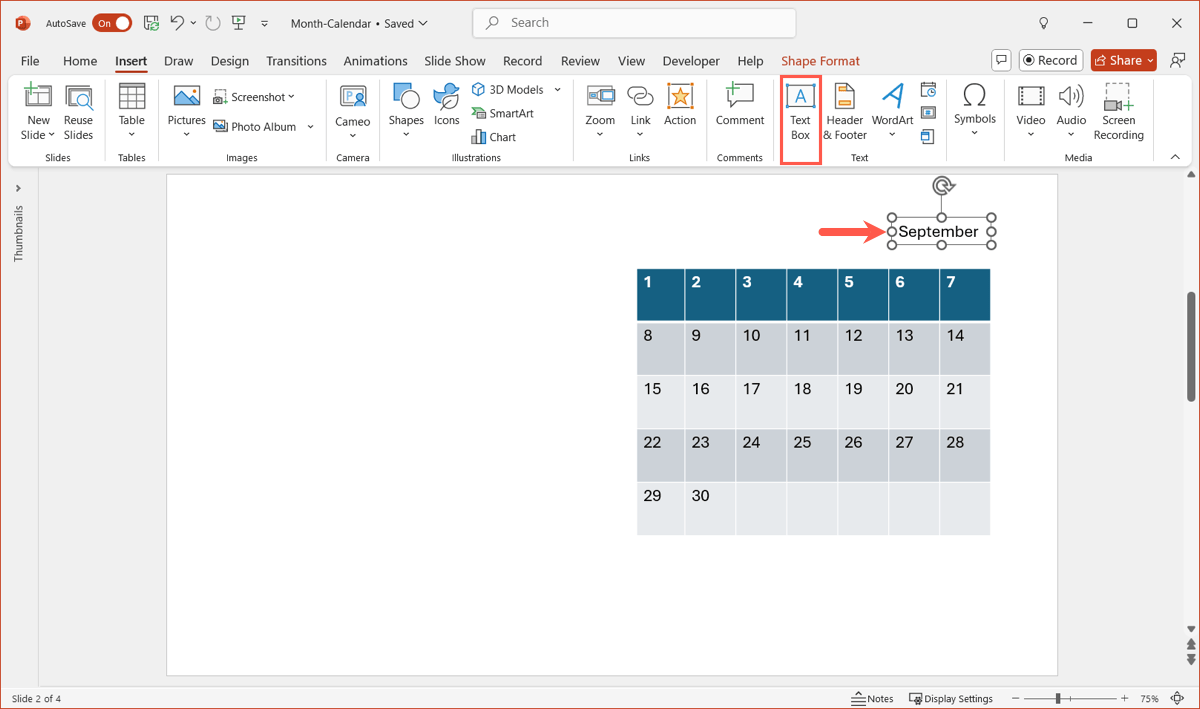The image size is (1200, 709).
Task: Open the Shape Format tab
Action: (x=820, y=61)
